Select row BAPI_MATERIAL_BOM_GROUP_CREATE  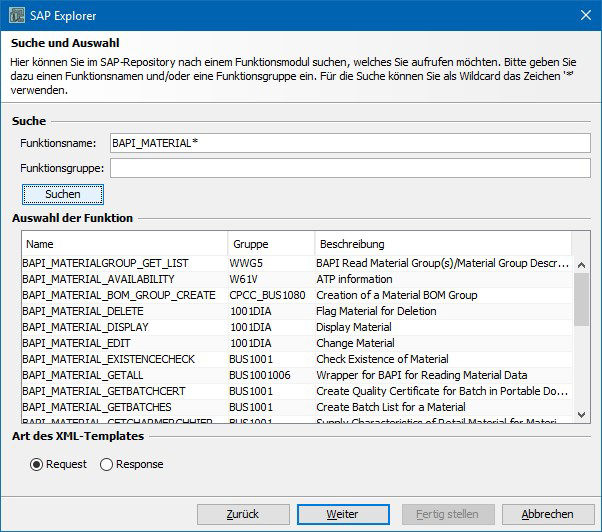297,295
